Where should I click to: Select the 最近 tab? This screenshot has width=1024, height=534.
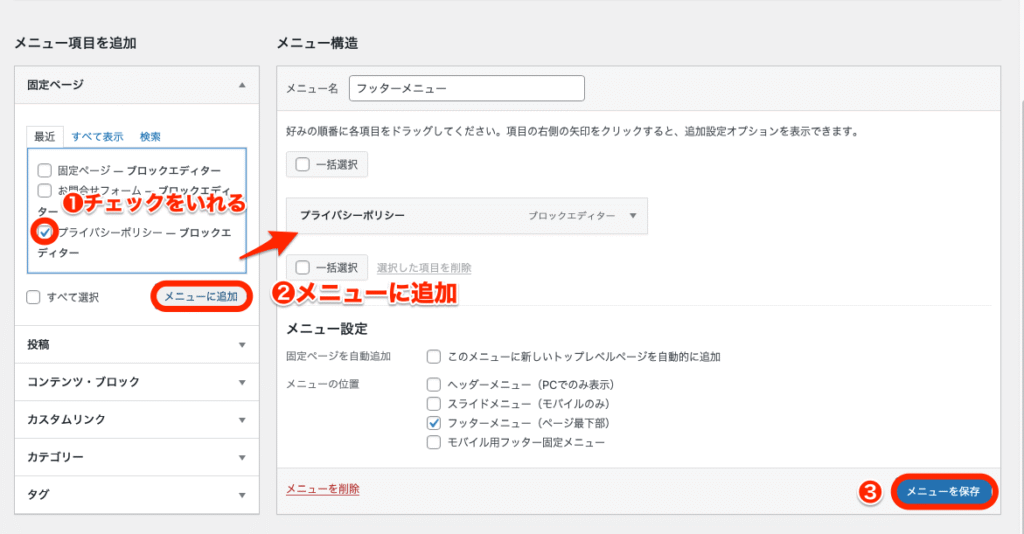(x=45, y=137)
